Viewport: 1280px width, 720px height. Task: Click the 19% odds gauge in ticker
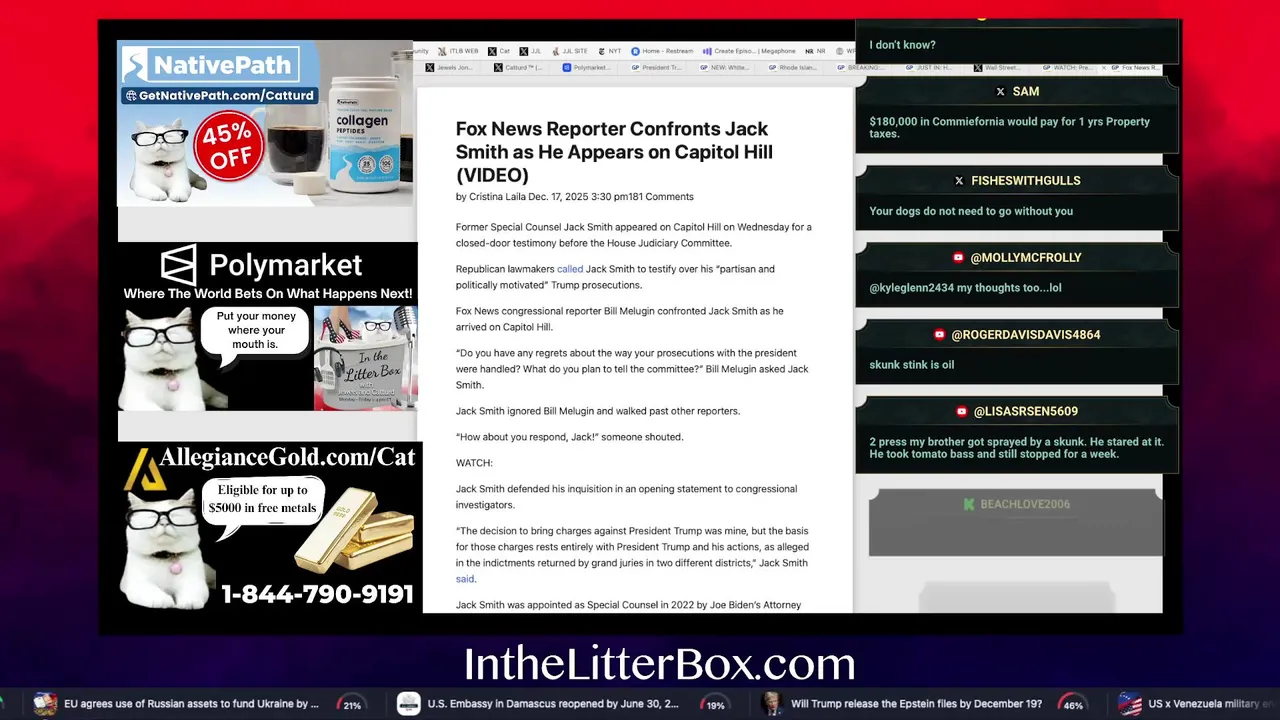(x=715, y=704)
